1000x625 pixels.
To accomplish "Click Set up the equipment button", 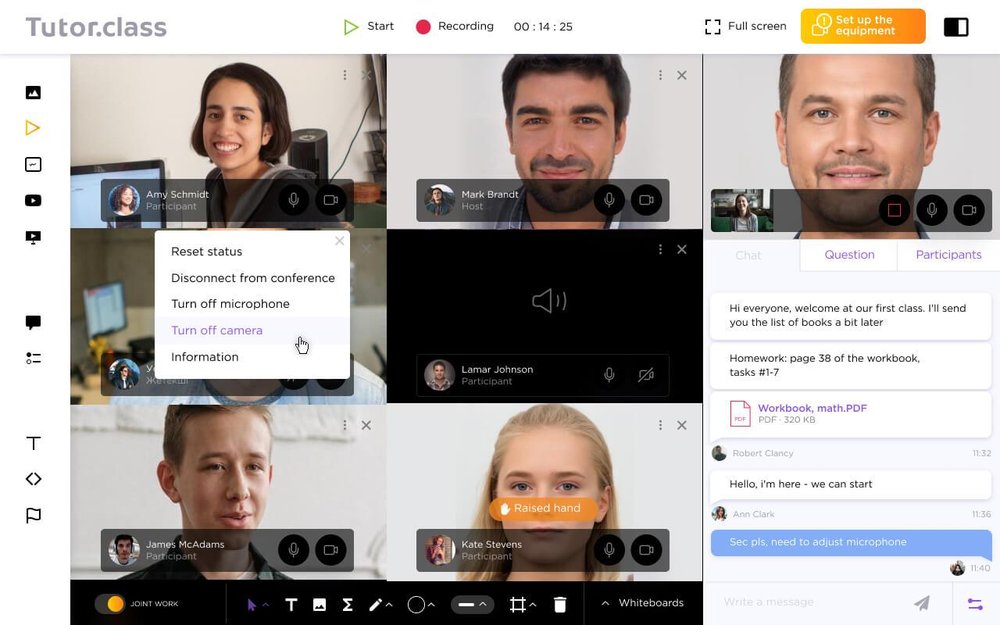I will point(863,26).
